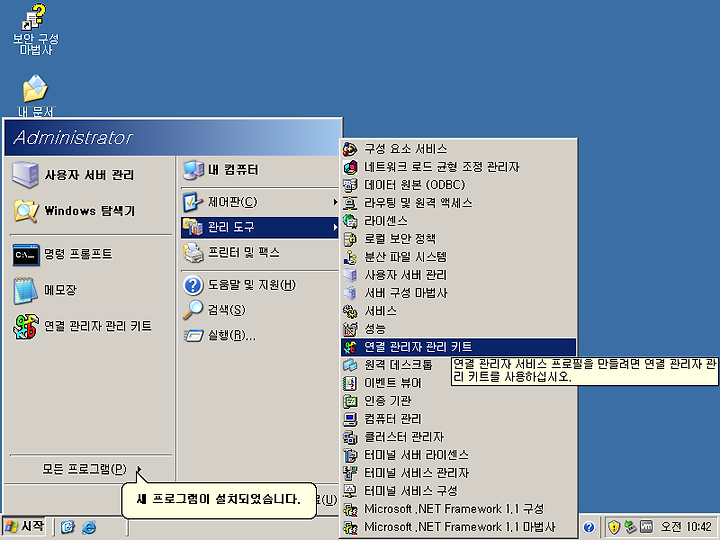Click show desktop quick launch icon
Screen dimensions: 720x540
[68, 527]
